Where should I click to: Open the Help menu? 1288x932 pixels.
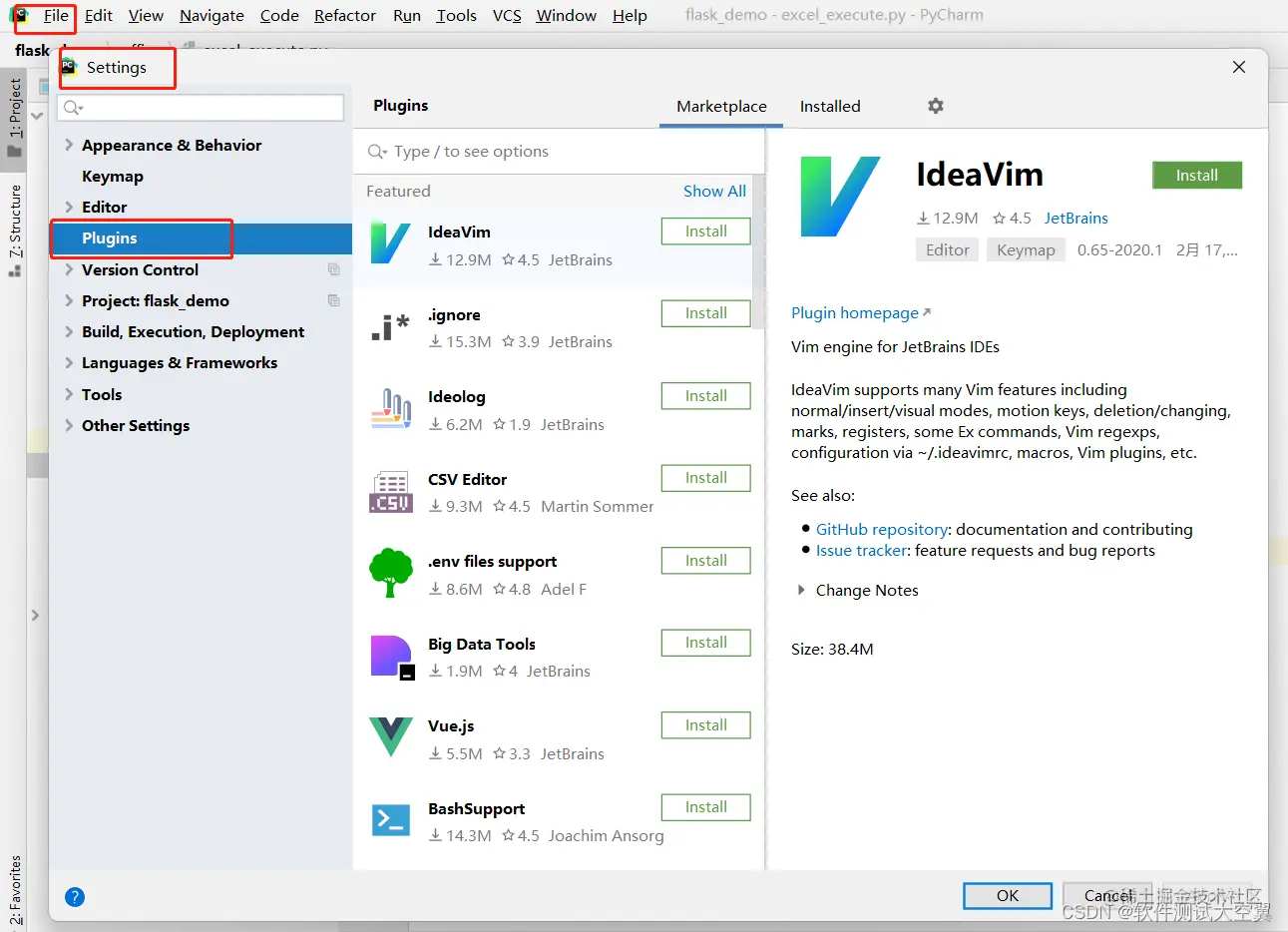coord(630,15)
